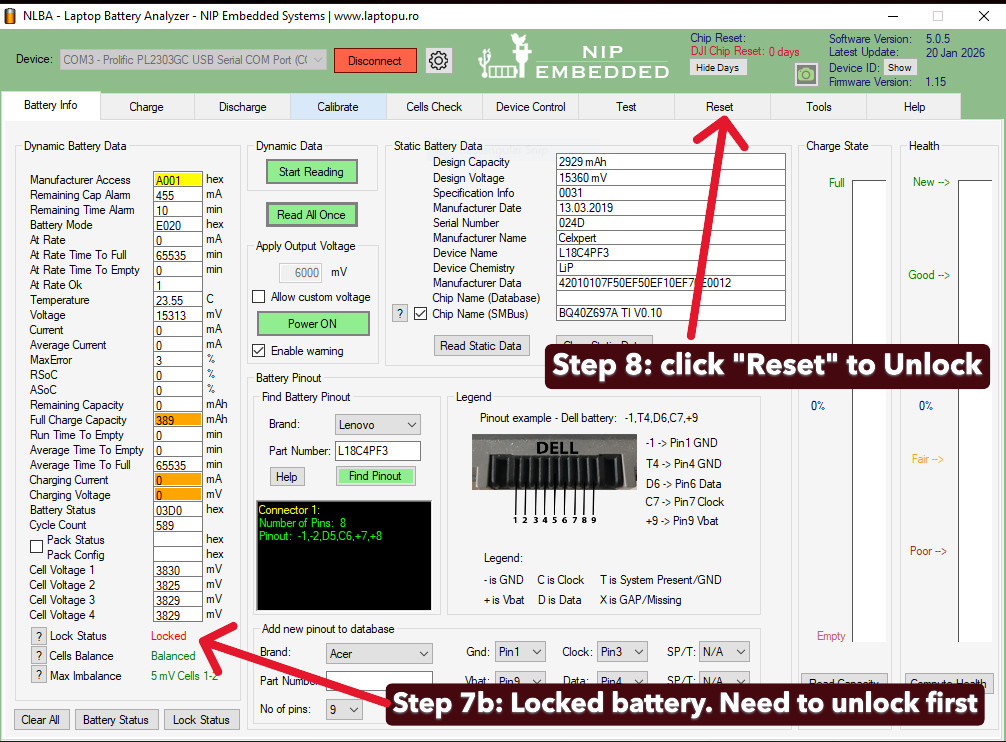The width and height of the screenshot is (1006, 742).
Task: Open the COM3 device dropdown
Action: tap(194, 60)
